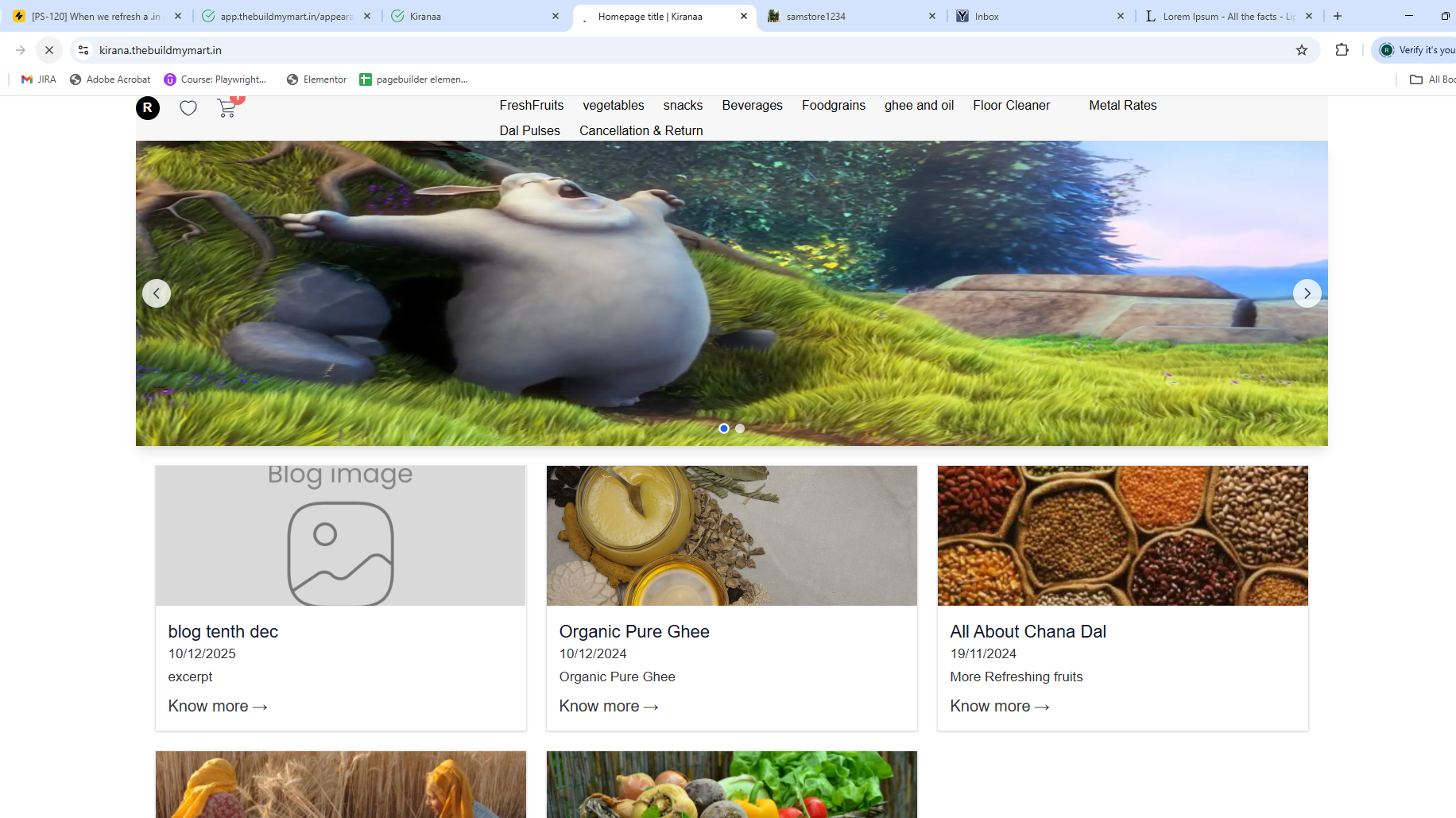Open the blog tenth dec title

coord(223,631)
